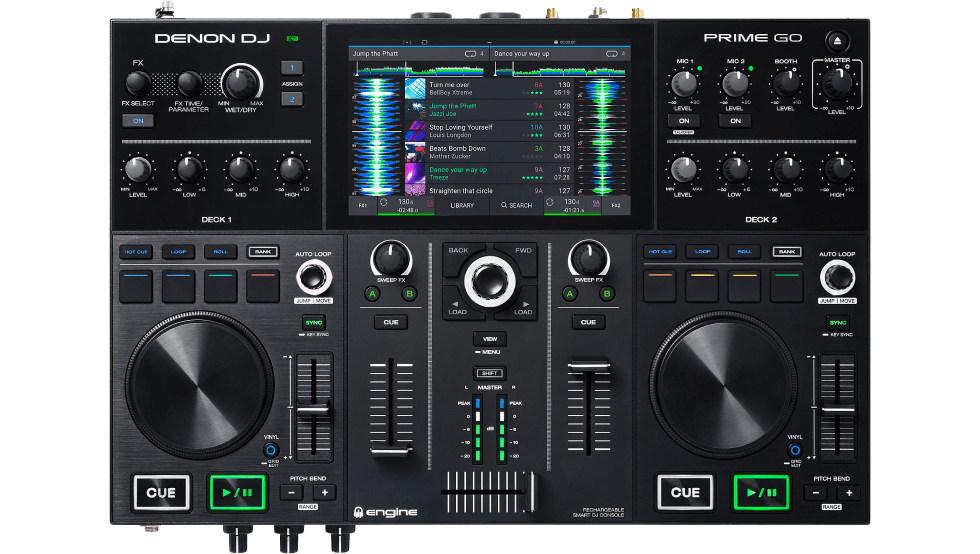Open the LIBRARY tab on the touchscreen

point(461,205)
